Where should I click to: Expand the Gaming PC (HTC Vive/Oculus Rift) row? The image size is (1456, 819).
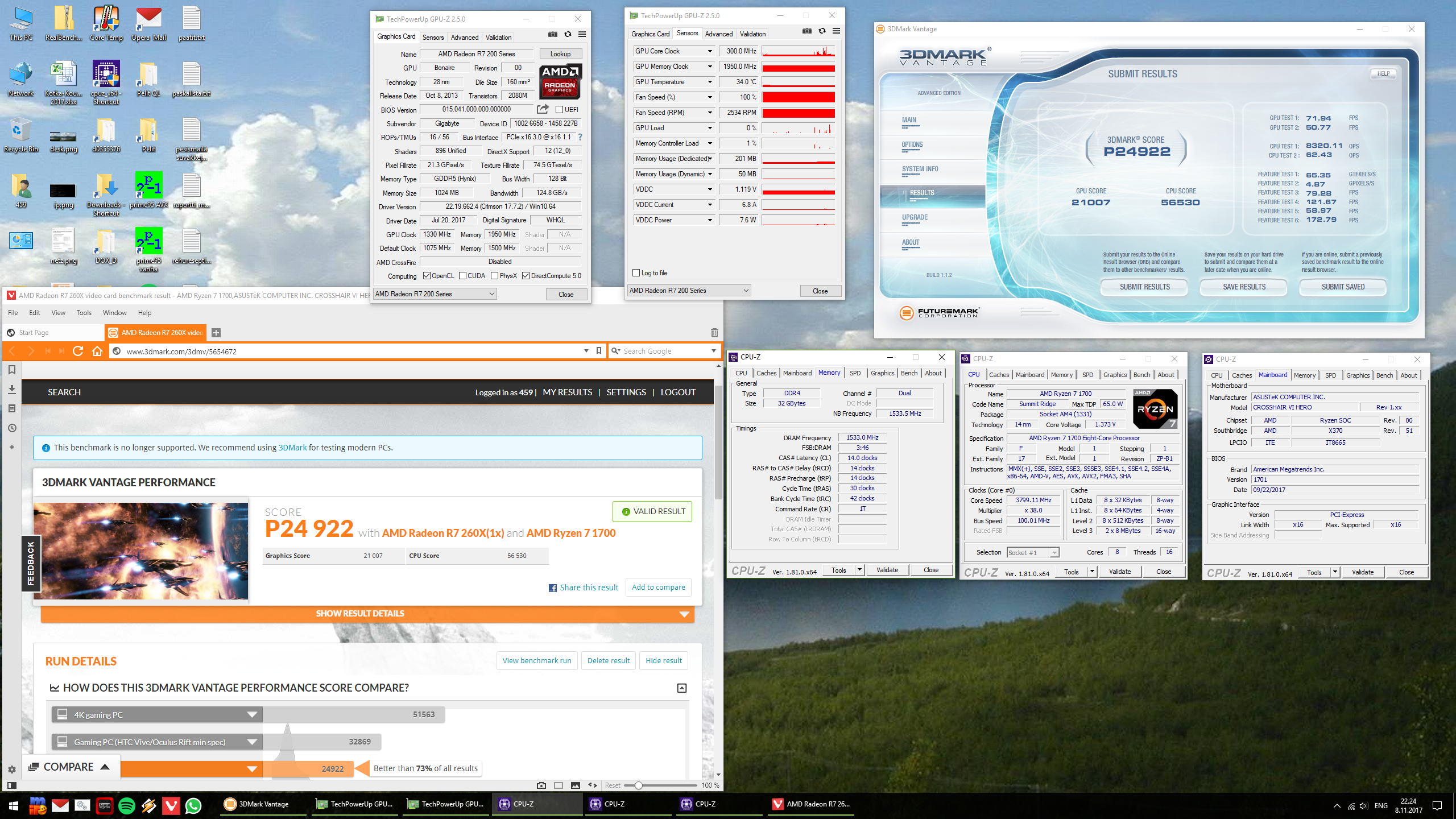(252, 742)
